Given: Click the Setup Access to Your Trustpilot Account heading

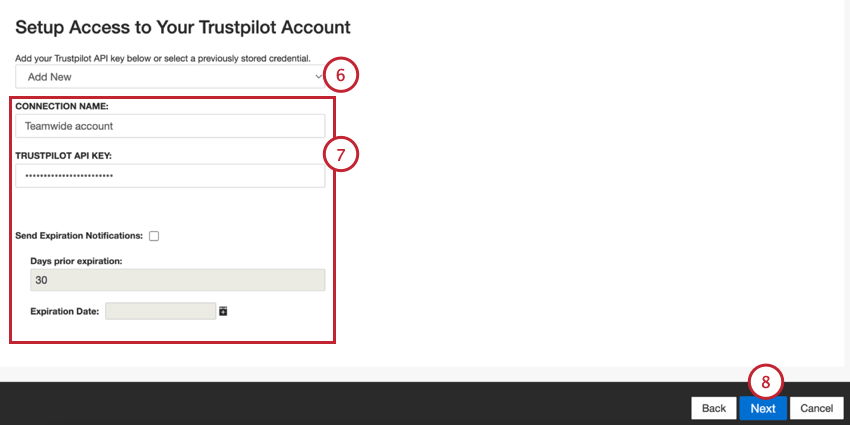Looking at the screenshot, I should (182, 27).
